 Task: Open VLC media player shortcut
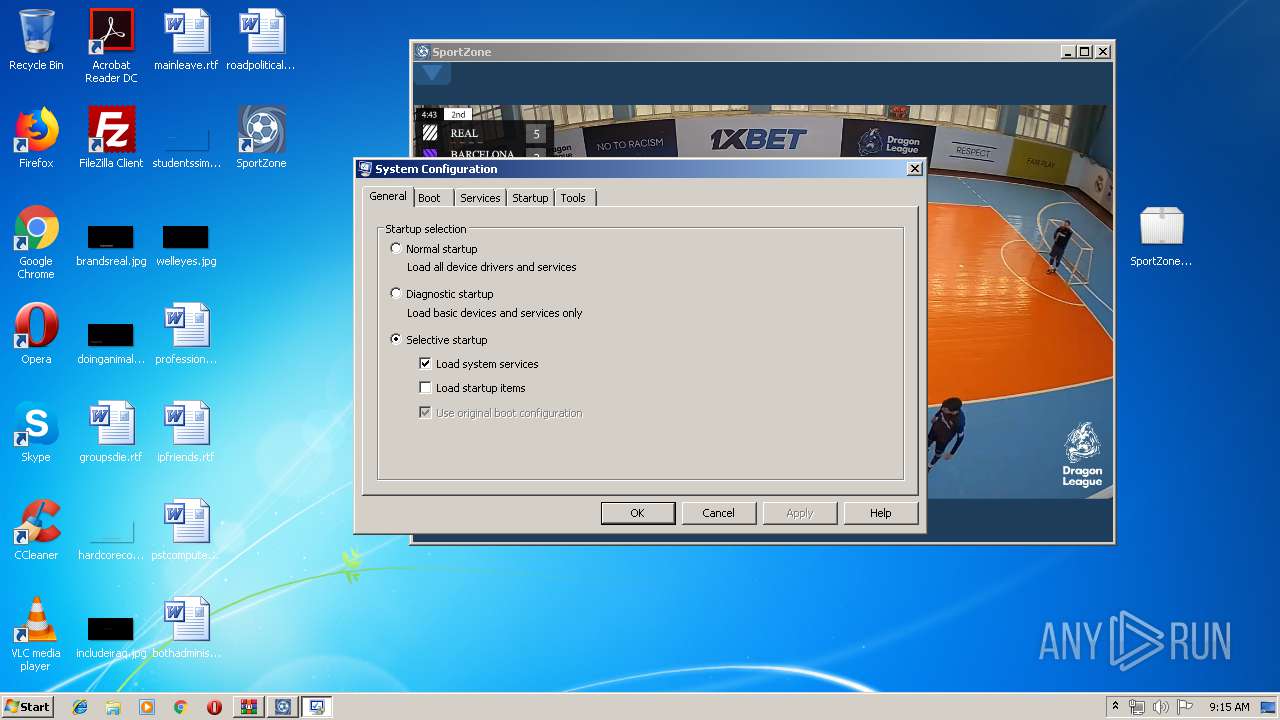36,634
